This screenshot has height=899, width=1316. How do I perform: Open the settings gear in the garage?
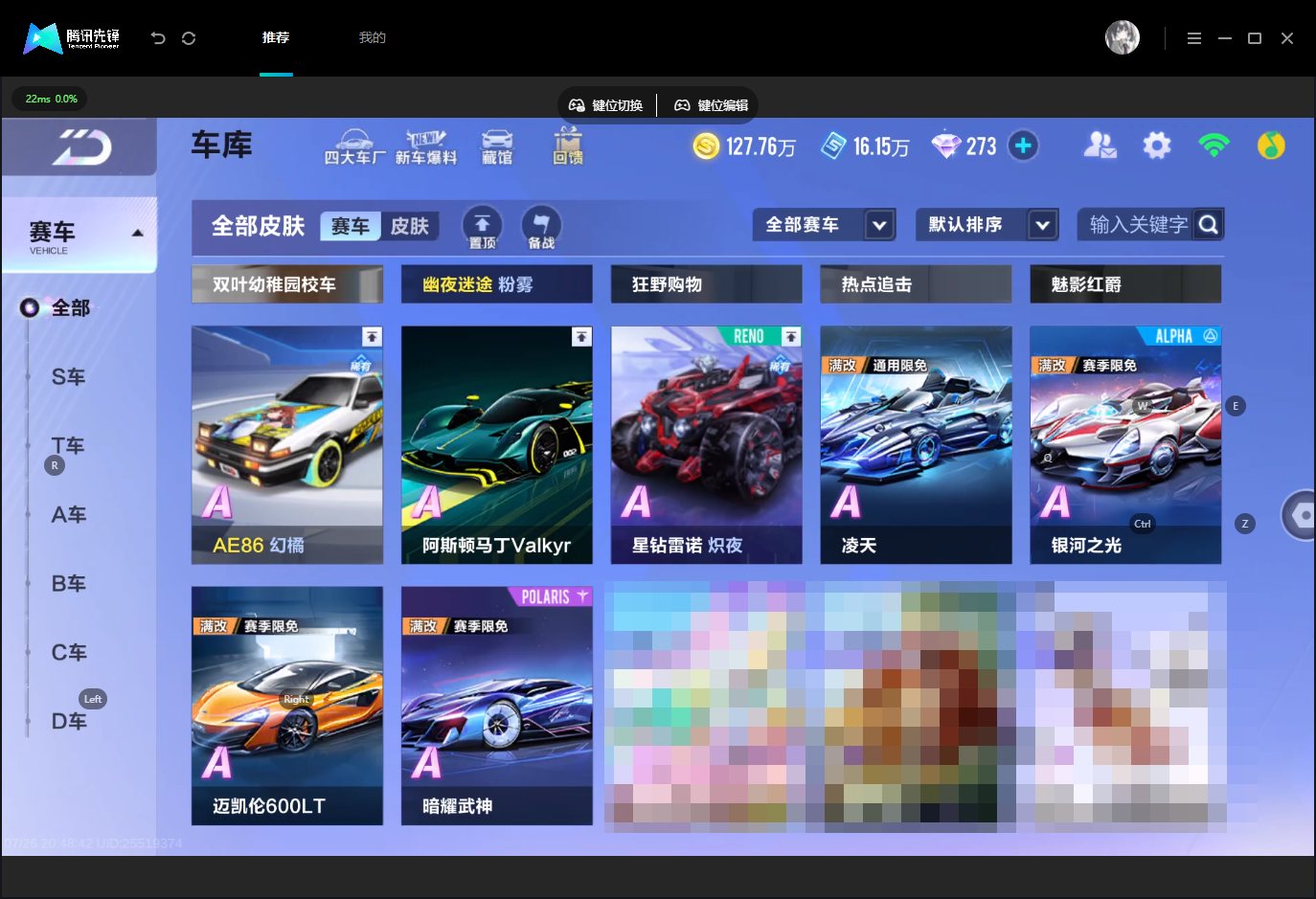click(1157, 146)
